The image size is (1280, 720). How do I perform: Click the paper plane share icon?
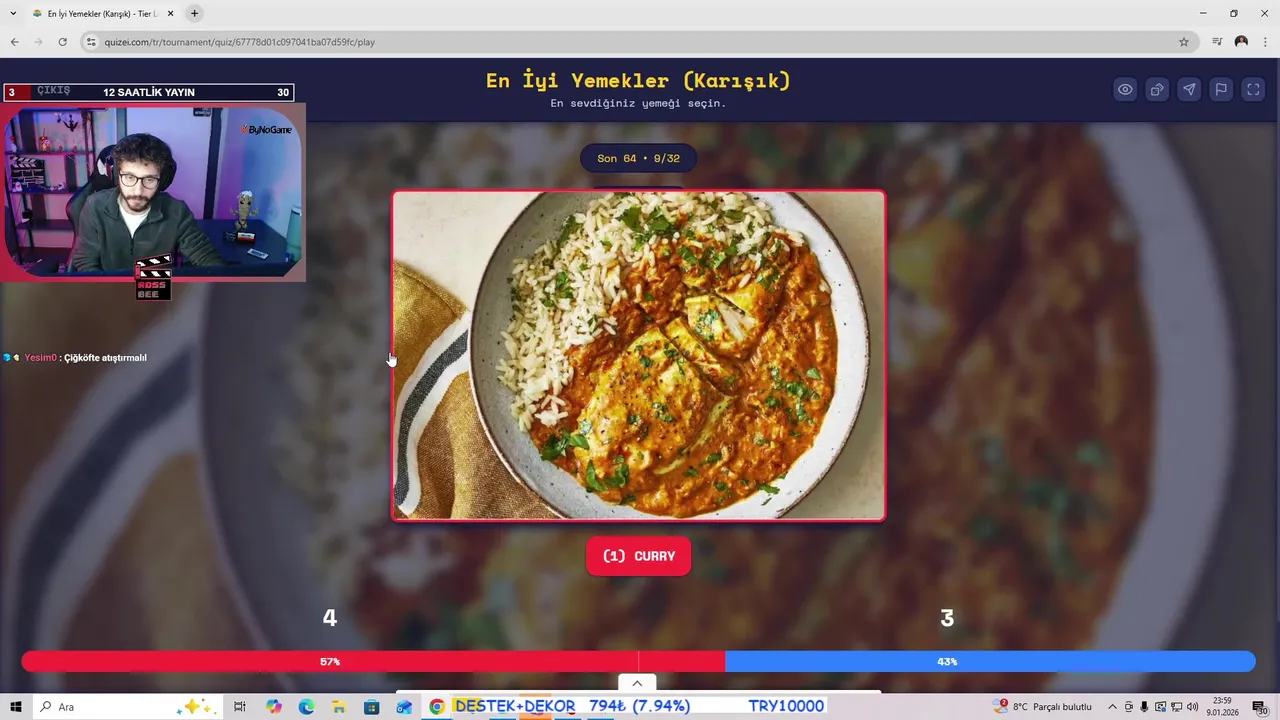click(1189, 89)
